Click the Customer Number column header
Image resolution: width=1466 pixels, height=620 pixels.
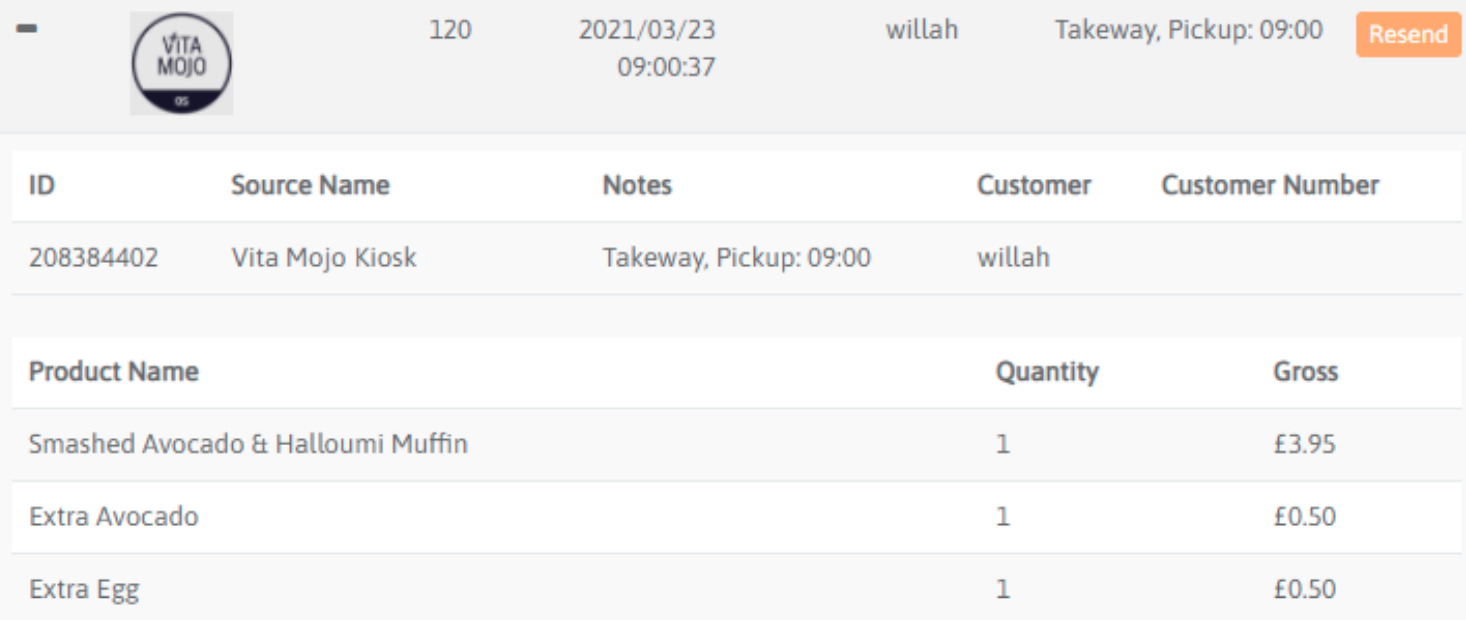[x=1270, y=185]
